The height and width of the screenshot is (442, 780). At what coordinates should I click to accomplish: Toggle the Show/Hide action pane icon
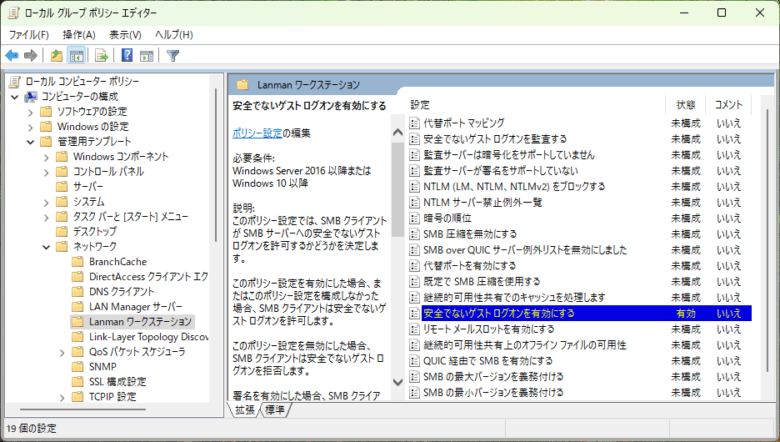[146, 56]
